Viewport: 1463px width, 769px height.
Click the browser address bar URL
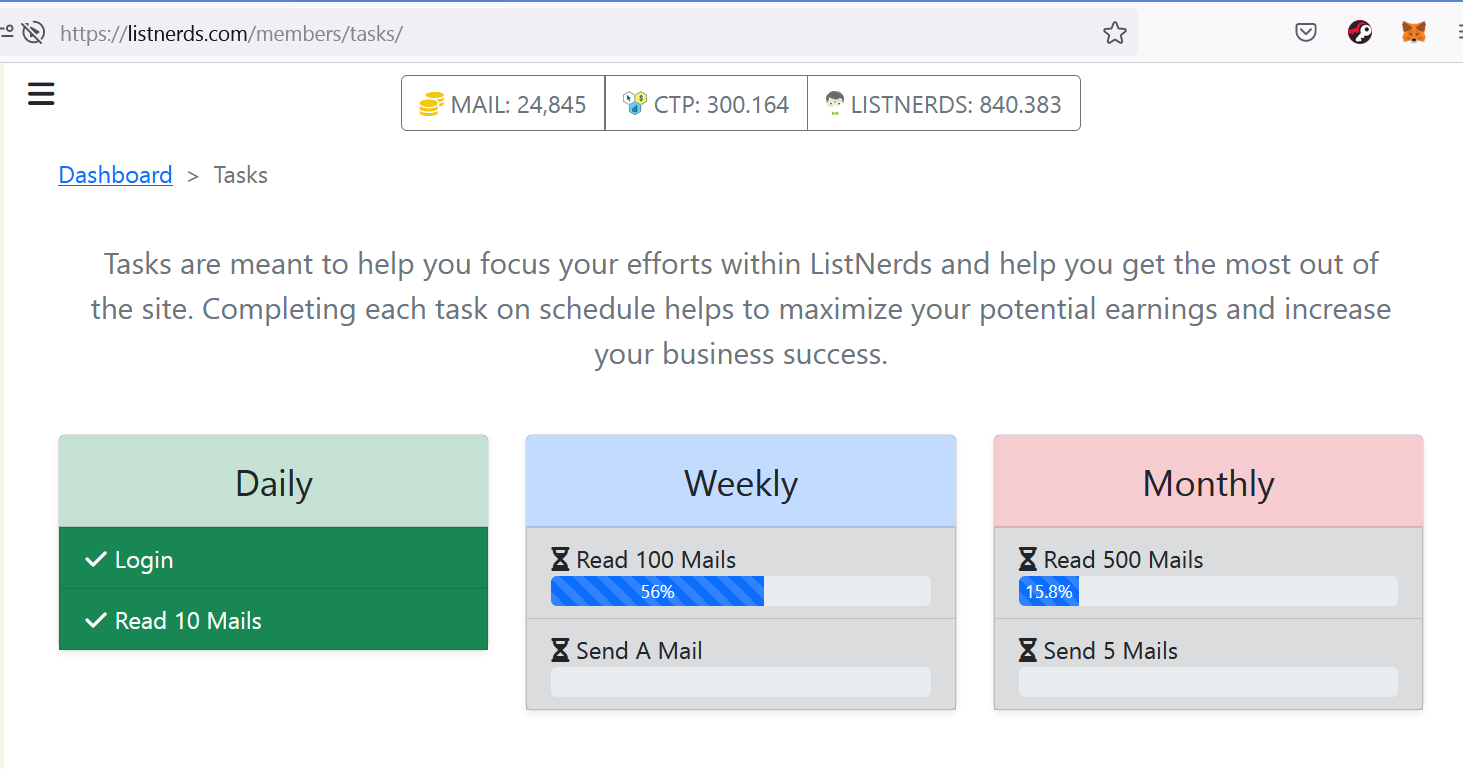[x=231, y=33]
